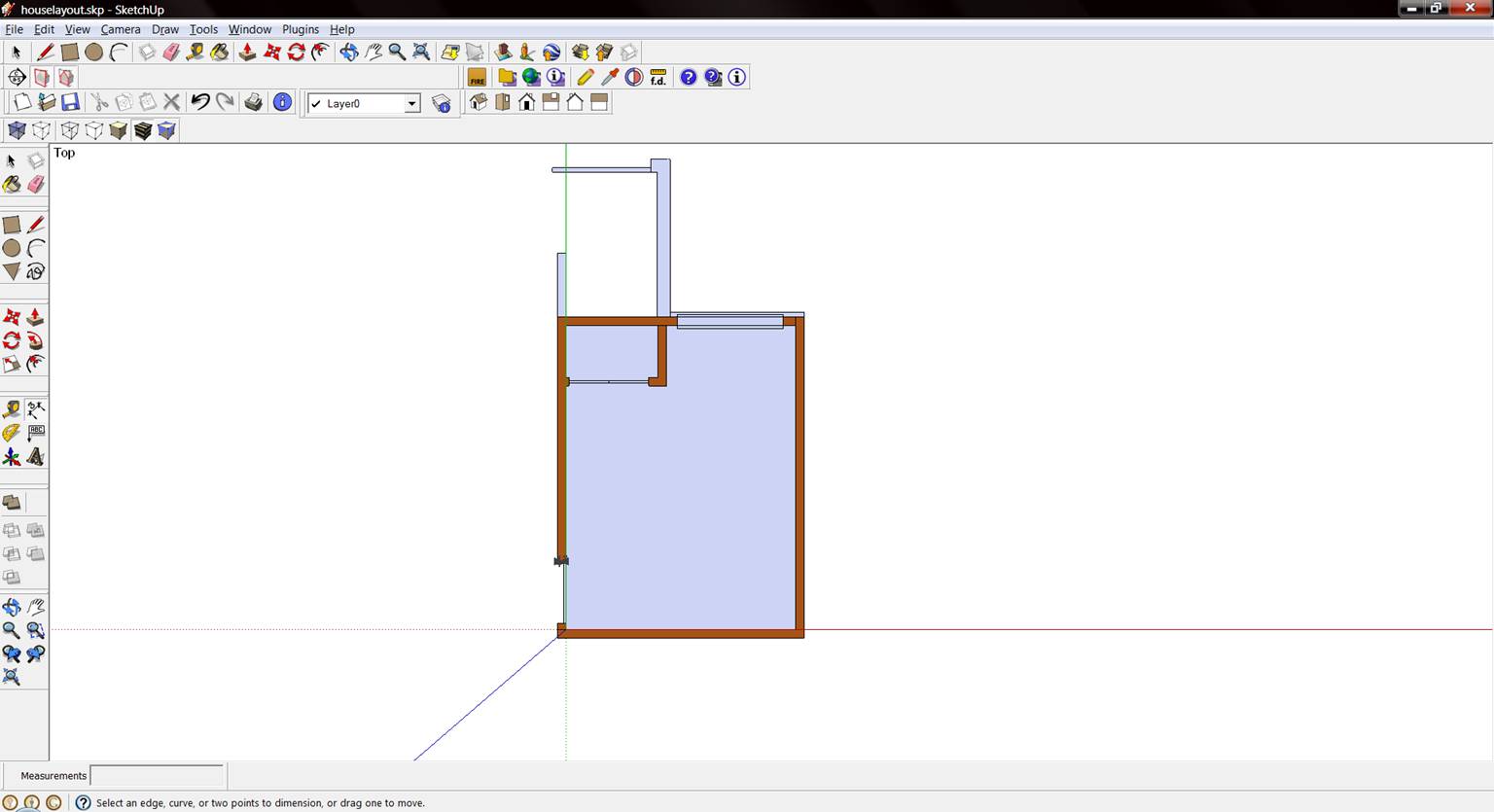The width and height of the screenshot is (1494, 812).
Task: Click the Axes tool icon
Action: tap(12, 456)
